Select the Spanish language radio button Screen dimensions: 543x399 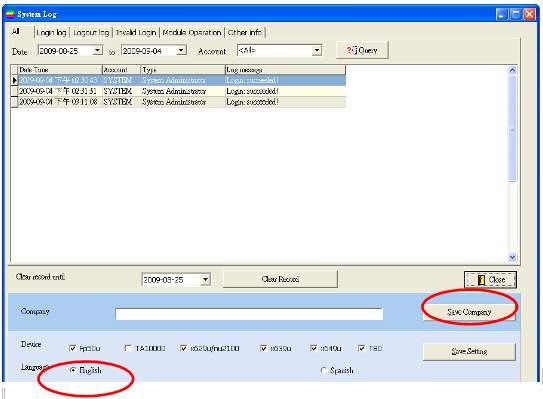324,371
